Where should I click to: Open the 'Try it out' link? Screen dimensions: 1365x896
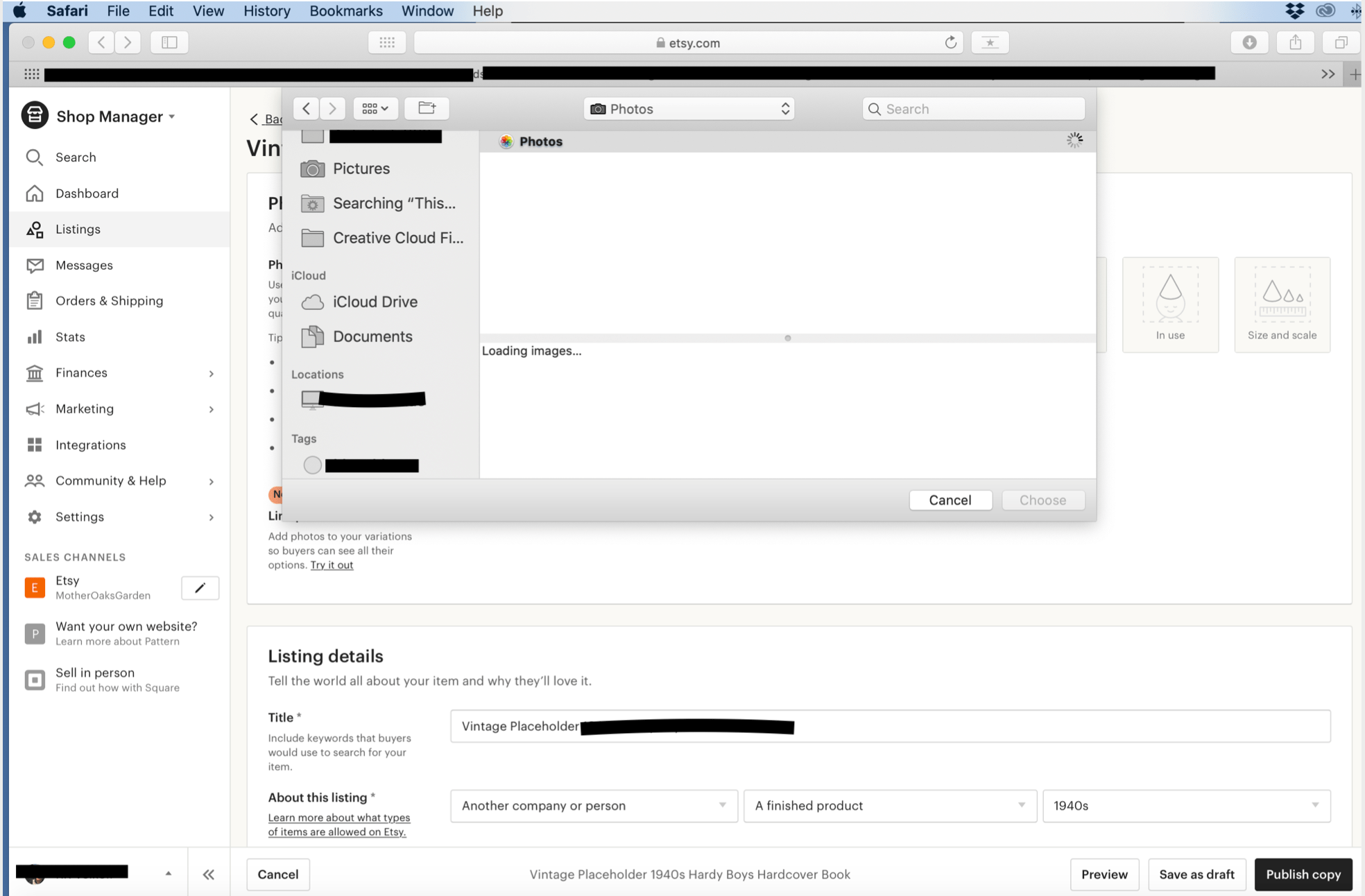tap(332, 565)
